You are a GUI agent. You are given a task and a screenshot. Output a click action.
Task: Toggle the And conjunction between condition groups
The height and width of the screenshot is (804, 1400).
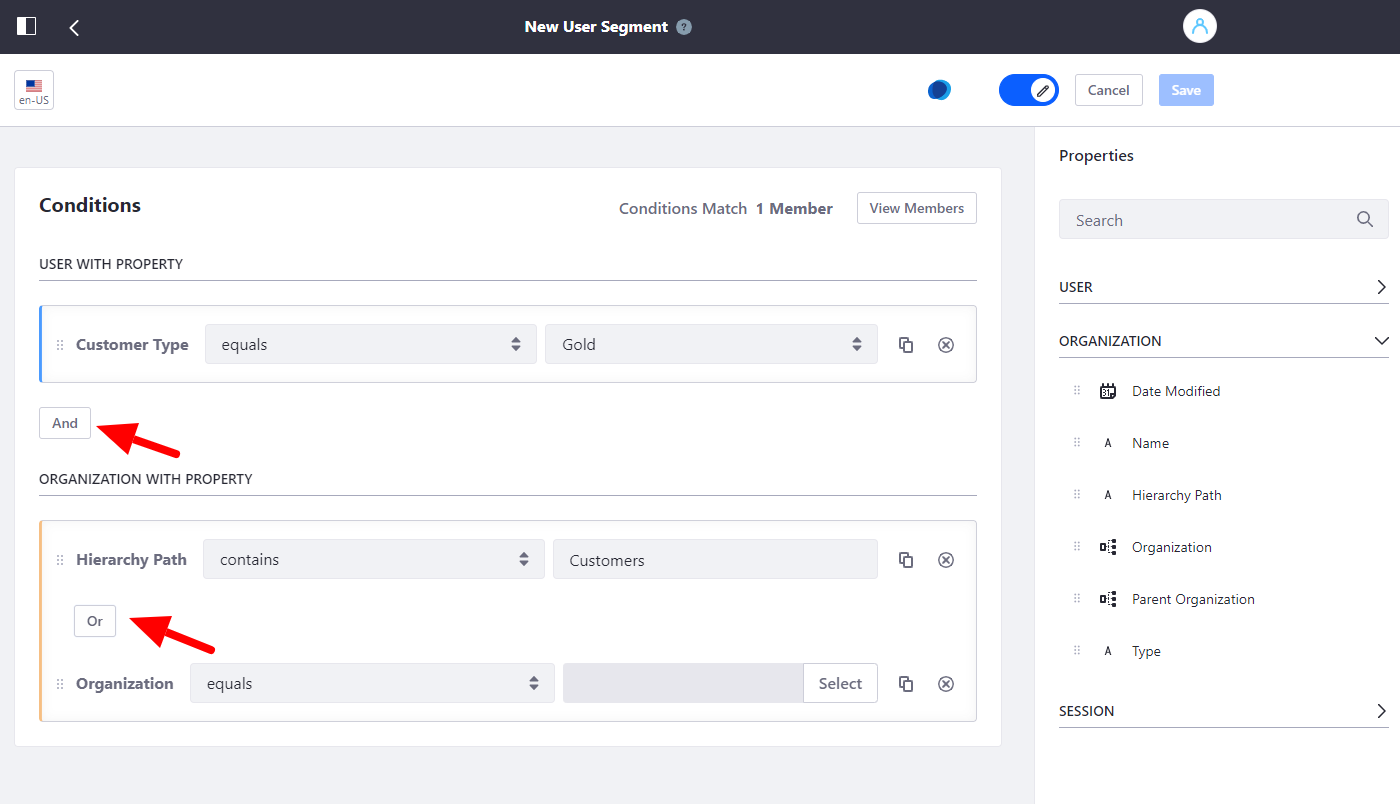tap(64, 422)
